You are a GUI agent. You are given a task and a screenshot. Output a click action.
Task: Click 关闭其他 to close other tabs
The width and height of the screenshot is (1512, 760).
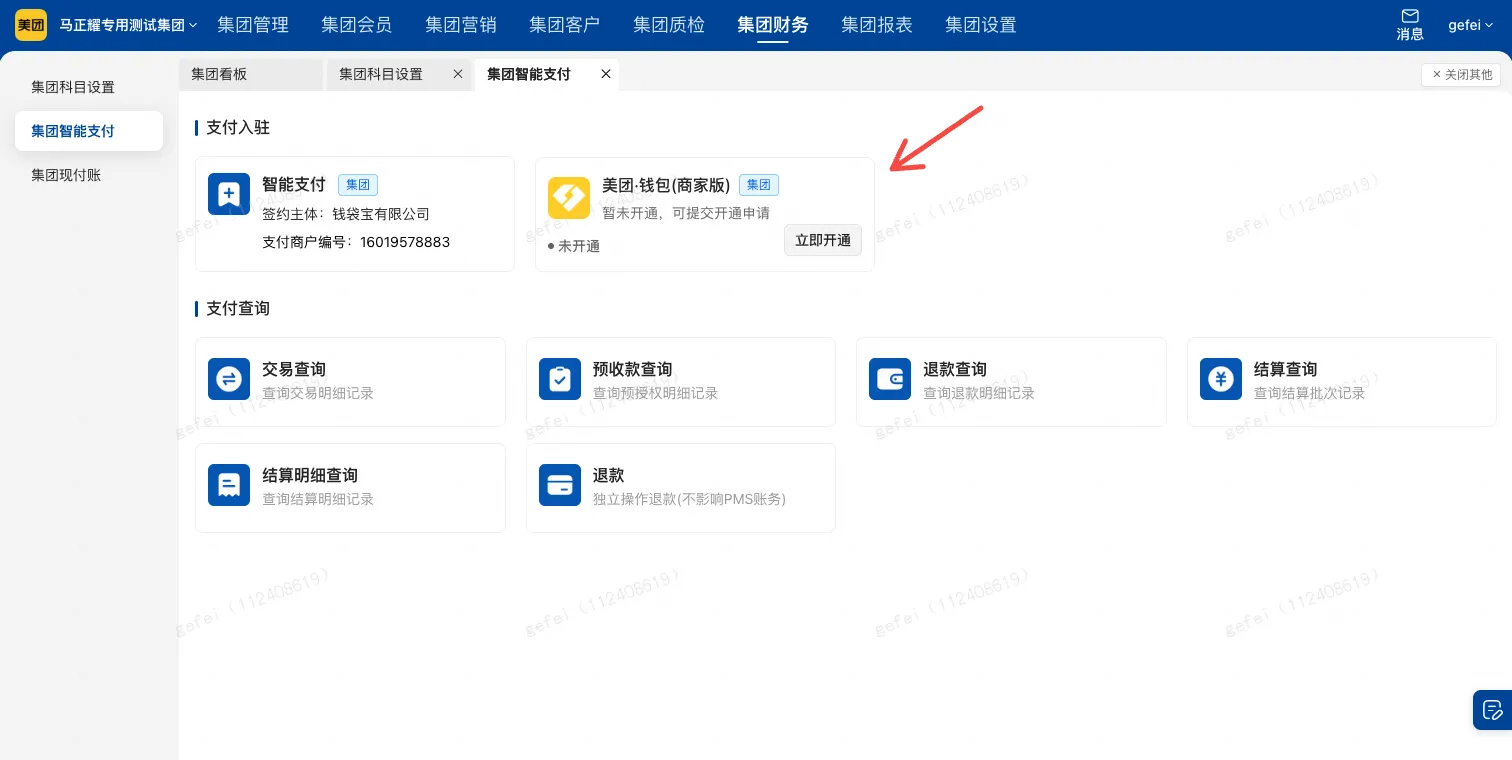pyautogui.click(x=1460, y=74)
